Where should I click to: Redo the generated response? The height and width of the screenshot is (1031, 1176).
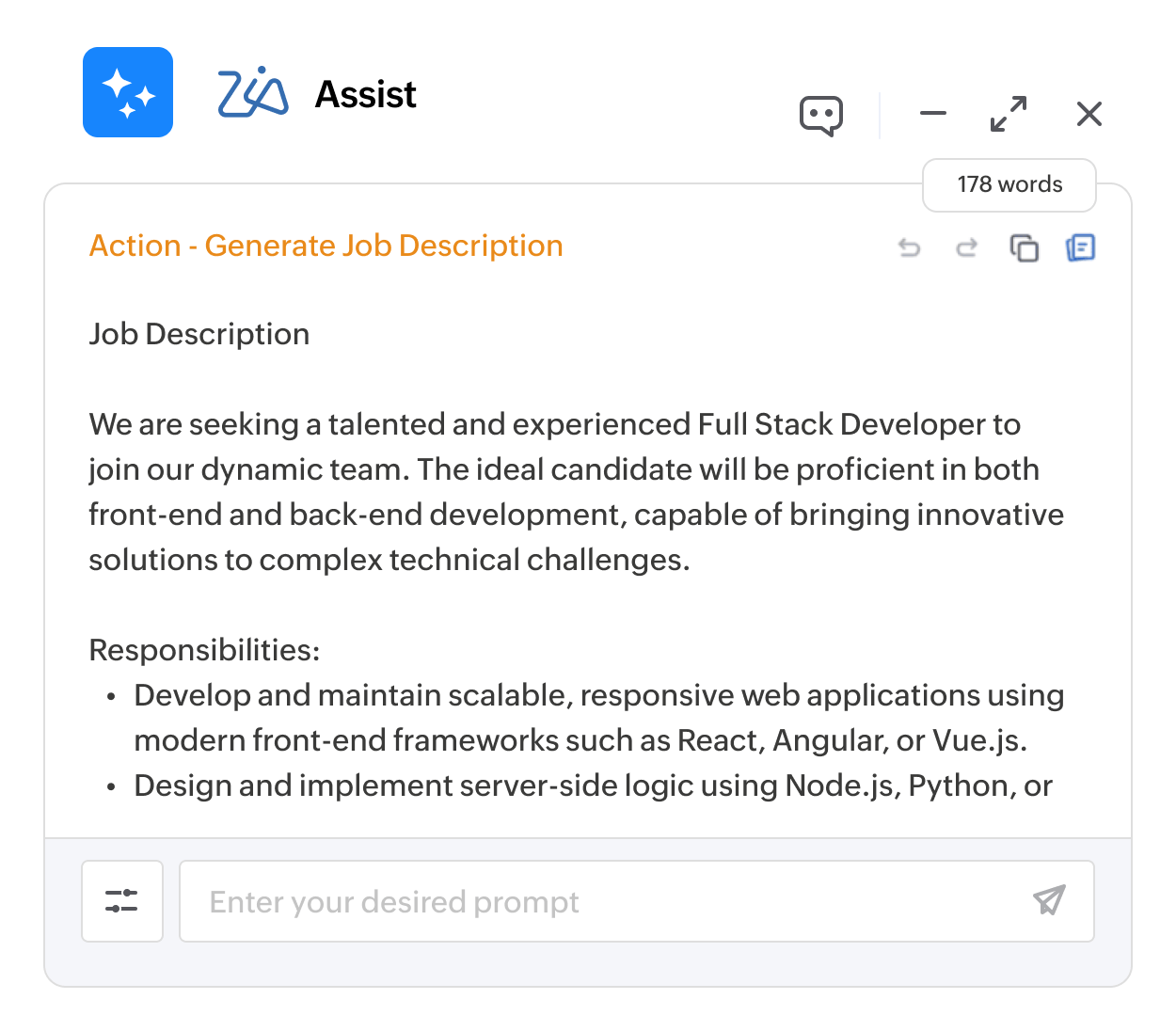pos(966,247)
